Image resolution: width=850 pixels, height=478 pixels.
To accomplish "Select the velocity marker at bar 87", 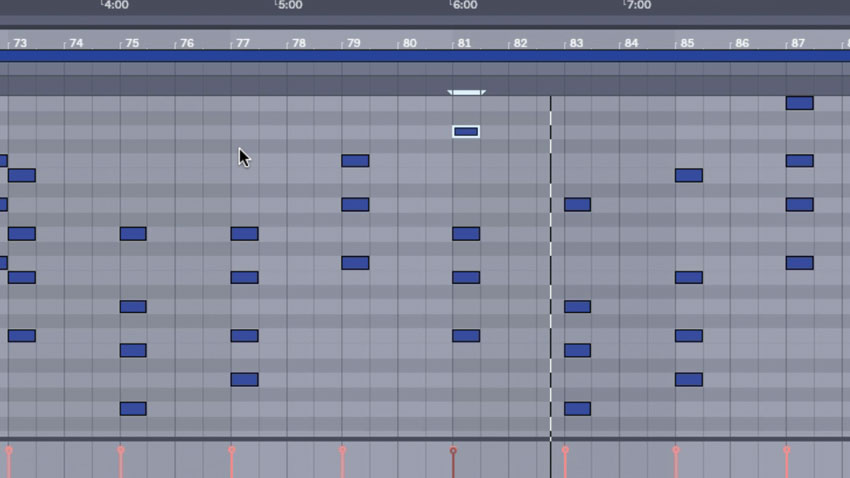I will [x=787, y=450].
